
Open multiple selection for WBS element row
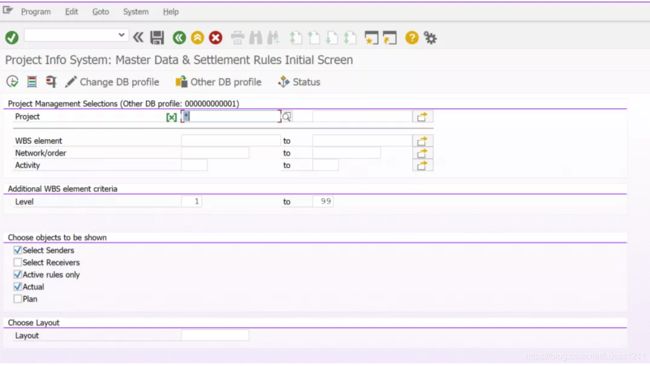(422, 141)
